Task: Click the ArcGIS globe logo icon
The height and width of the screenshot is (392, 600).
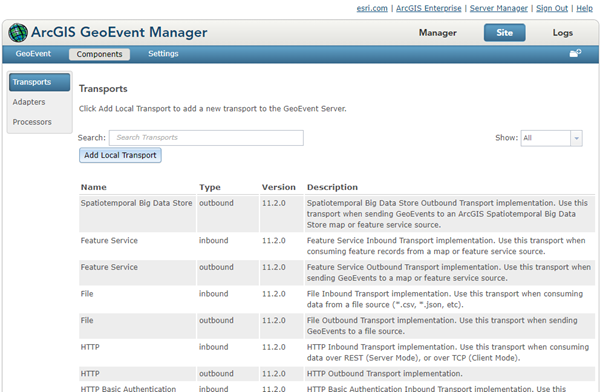Action: [x=18, y=33]
